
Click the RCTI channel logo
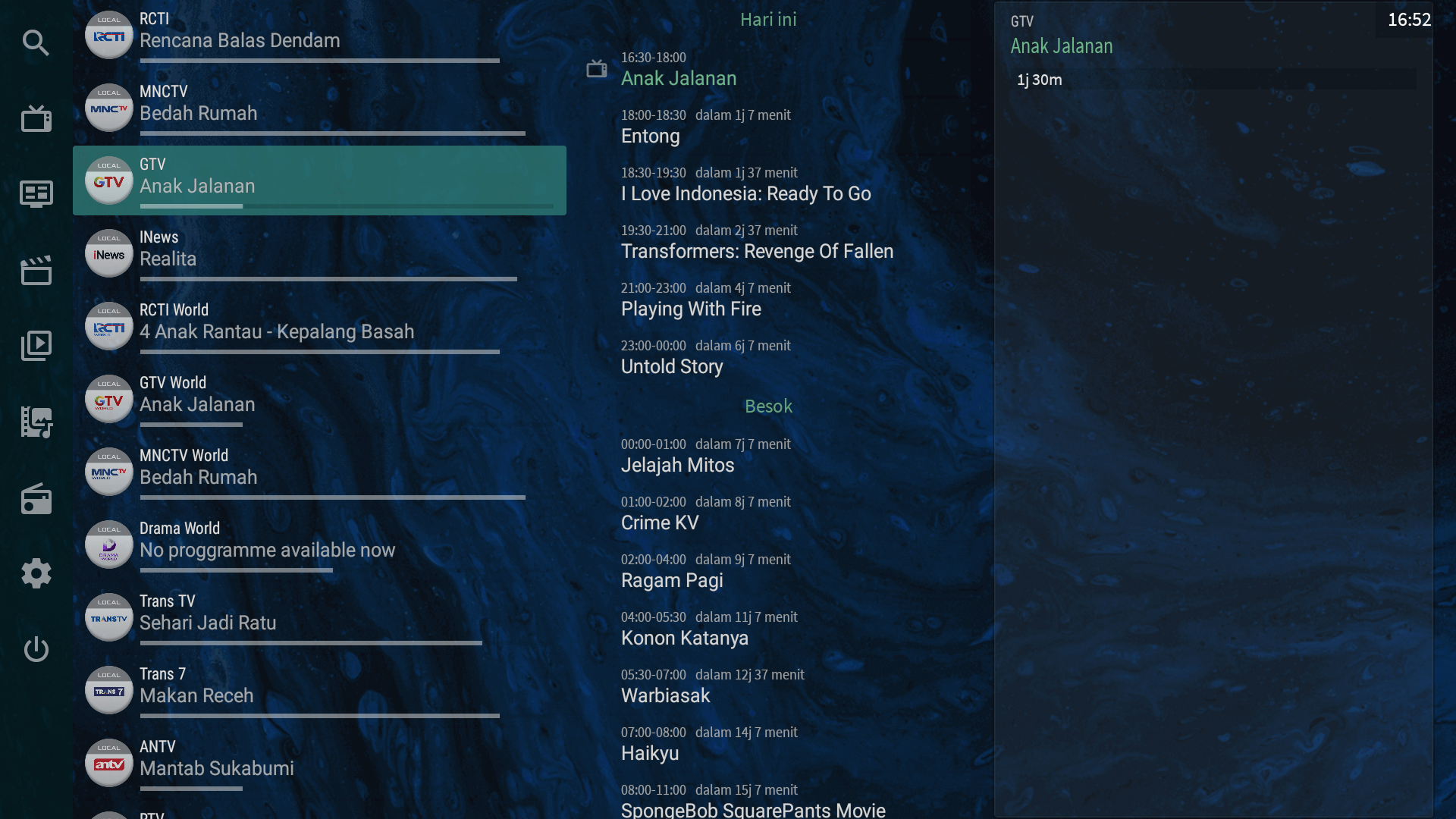[x=109, y=35]
